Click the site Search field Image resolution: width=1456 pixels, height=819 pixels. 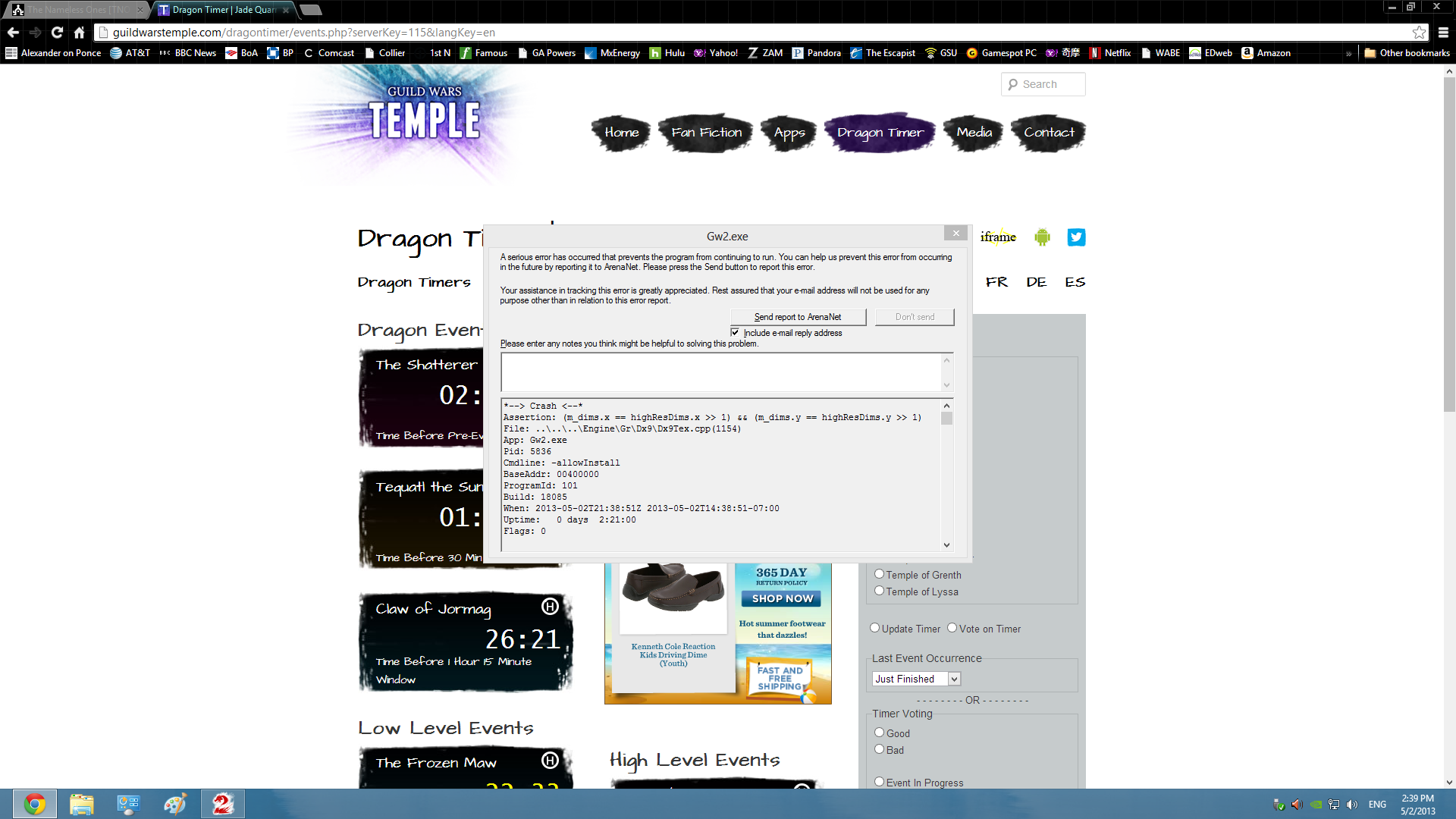[1043, 84]
